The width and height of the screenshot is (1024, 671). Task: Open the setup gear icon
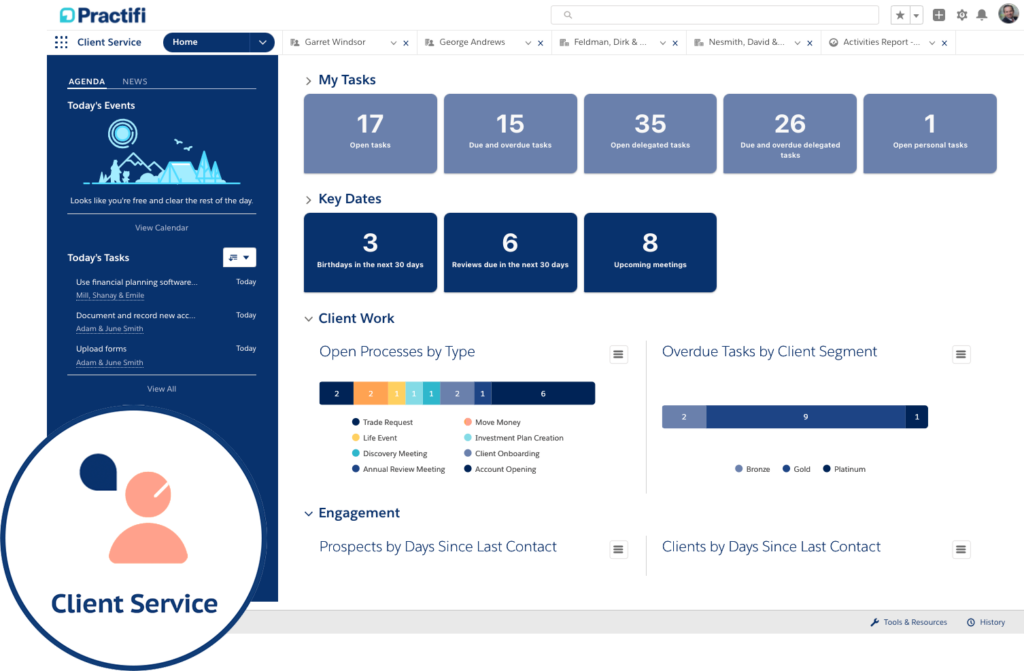(961, 14)
